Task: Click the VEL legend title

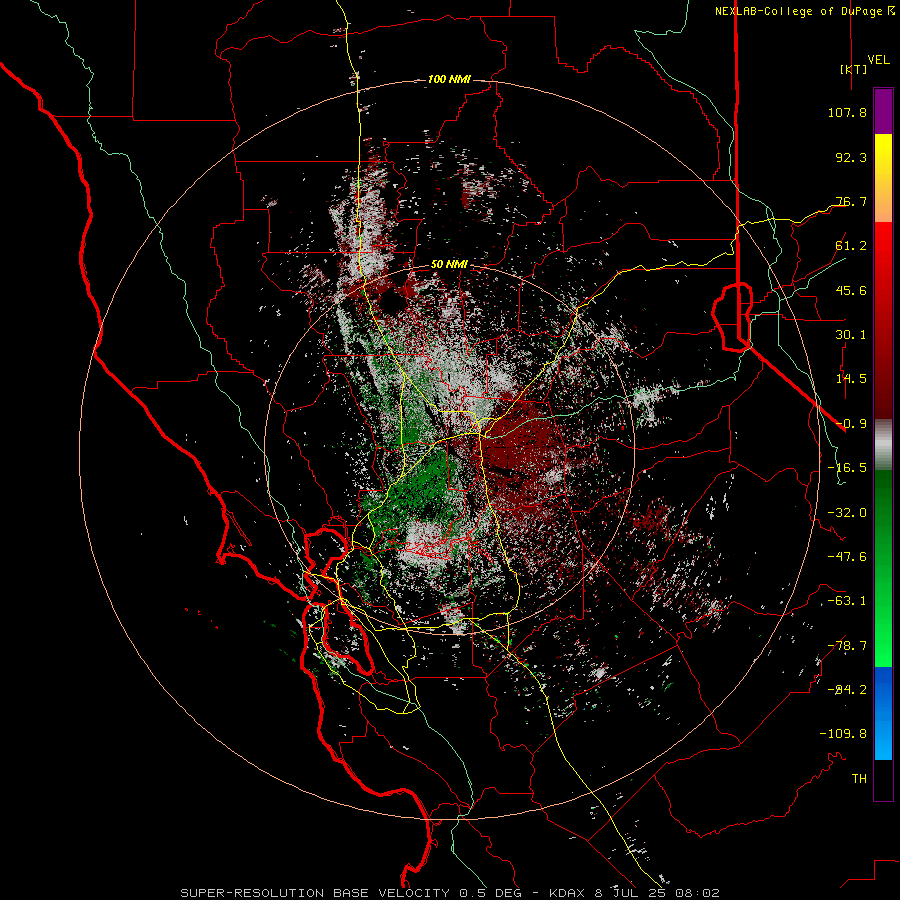Action: click(x=878, y=60)
